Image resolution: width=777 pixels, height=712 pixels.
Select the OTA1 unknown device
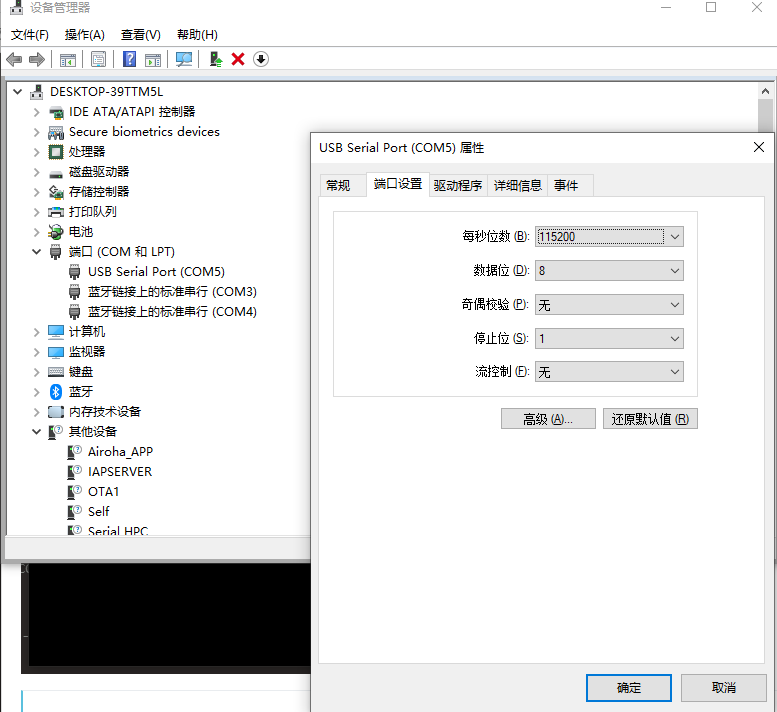click(x=104, y=492)
